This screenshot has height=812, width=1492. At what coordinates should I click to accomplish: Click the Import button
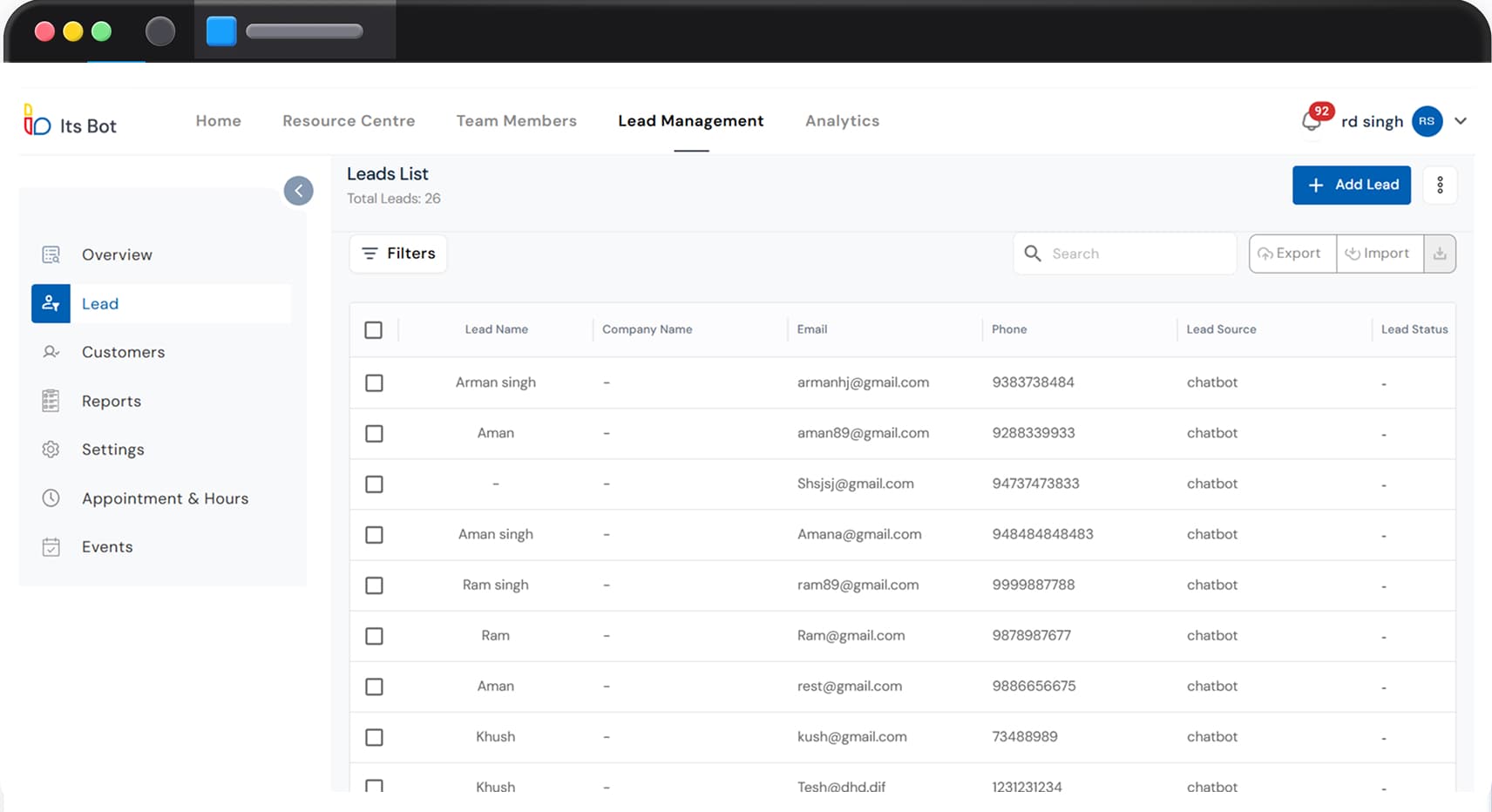tap(1379, 254)
